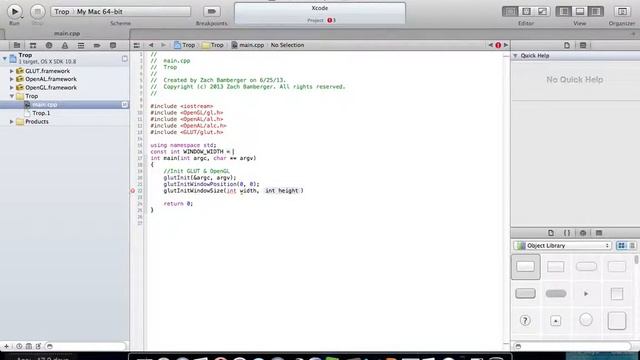This screenshot has height=360, width=640.
Task: Show the Code Snippet library
Action: point(567,233)
